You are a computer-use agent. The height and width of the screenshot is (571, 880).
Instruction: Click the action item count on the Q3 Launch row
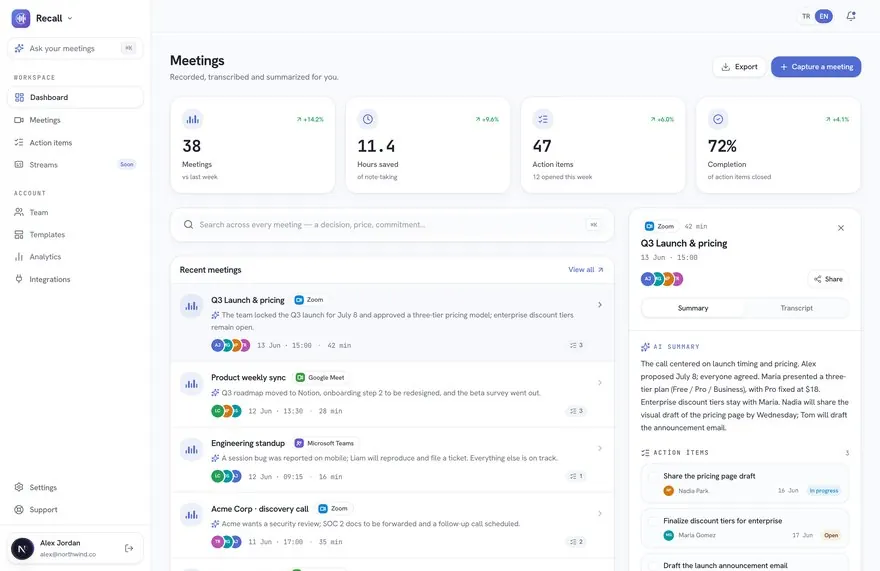(x=576, y=345)
